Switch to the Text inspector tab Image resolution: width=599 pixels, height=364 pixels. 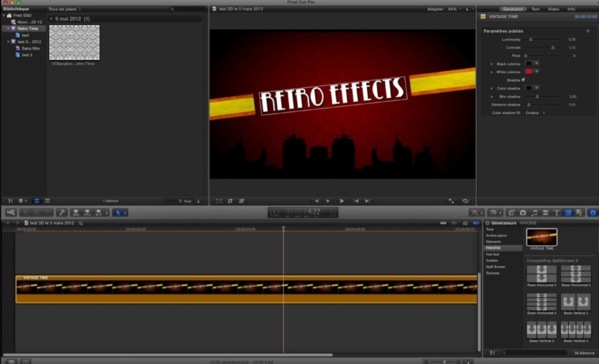pos(536,9)
